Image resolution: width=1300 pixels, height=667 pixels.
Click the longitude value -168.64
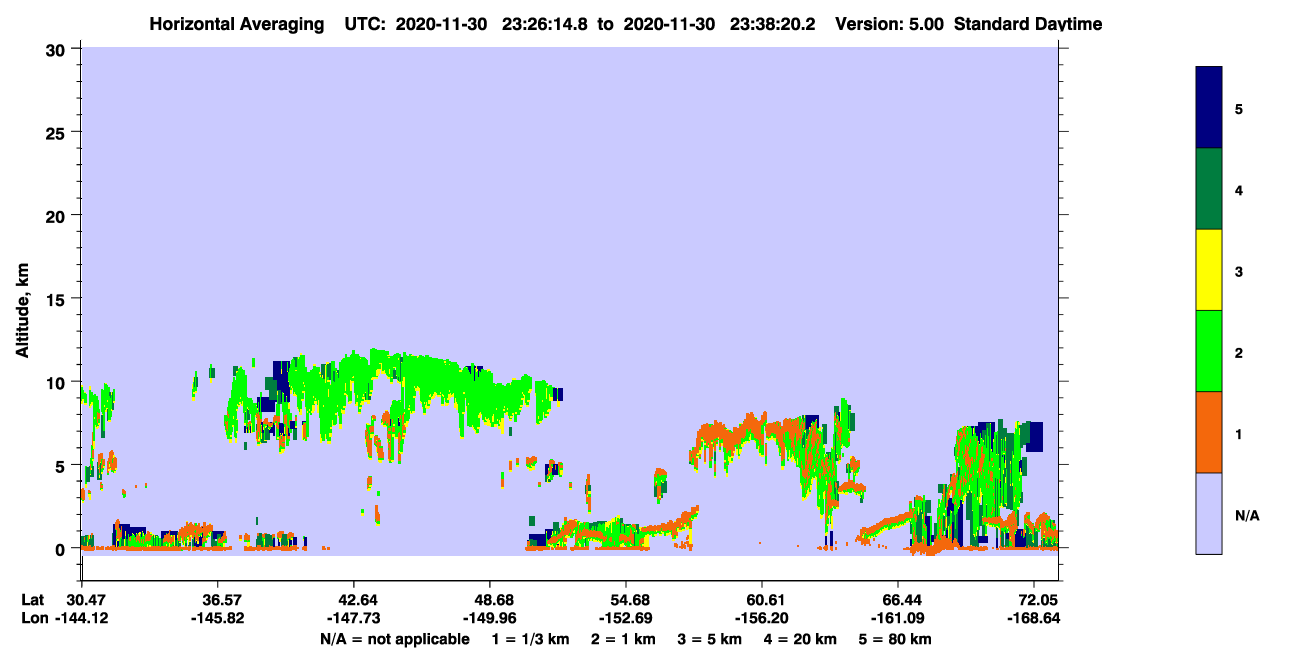1034,618
